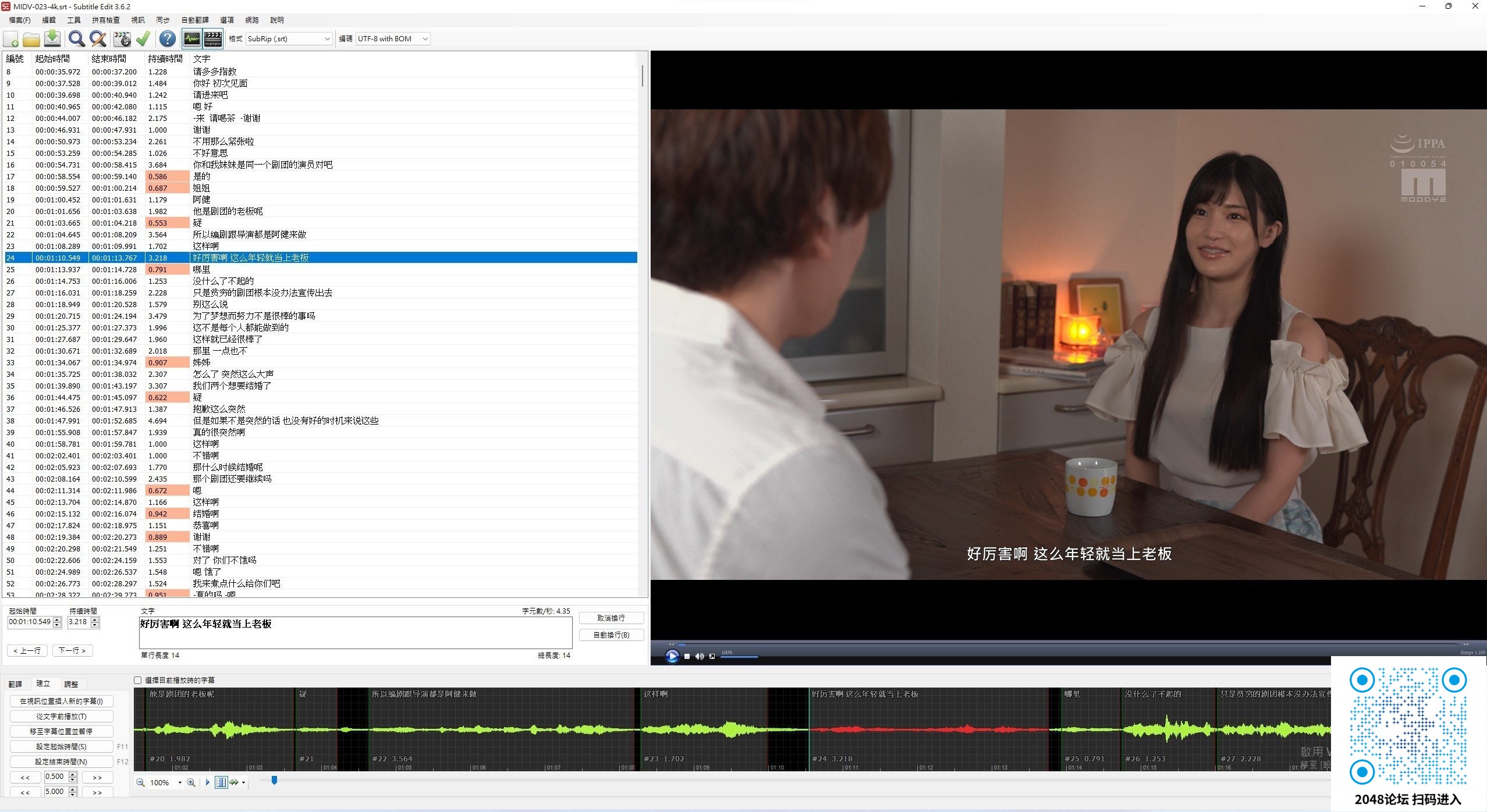The image size is (1487, 812).
Task: Go to previous line with 上一行 button
Action: 27,651
